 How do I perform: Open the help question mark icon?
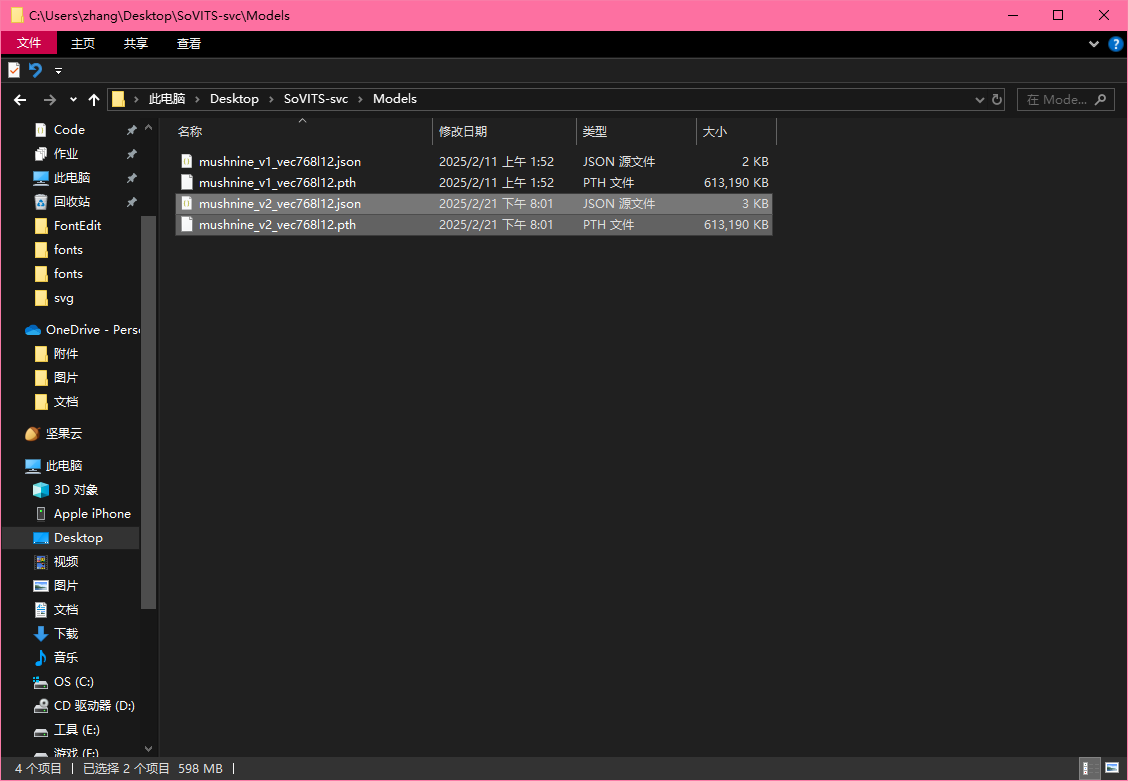click(x=1115, y=44)
